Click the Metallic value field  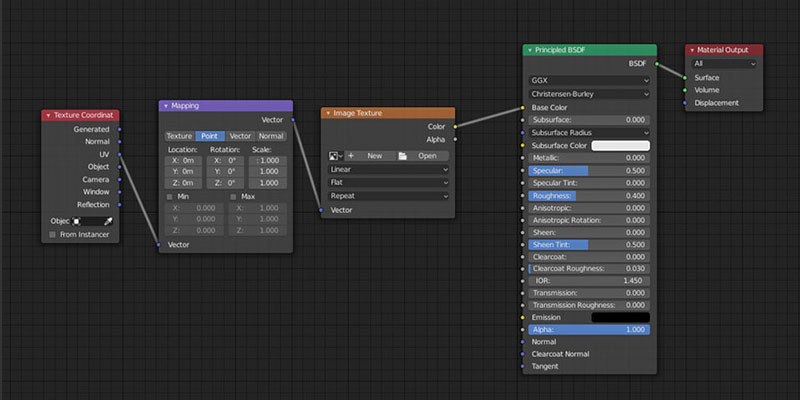(589, 158)
